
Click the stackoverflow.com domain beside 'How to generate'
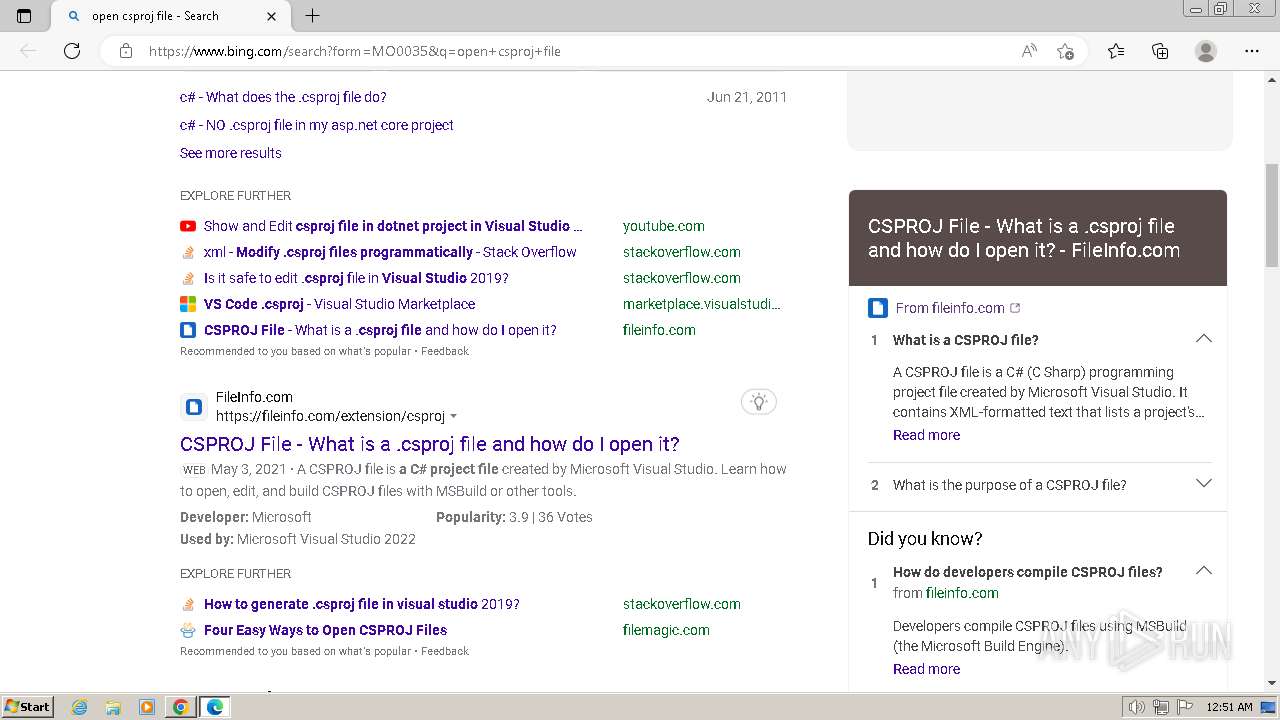coord(682,604)
